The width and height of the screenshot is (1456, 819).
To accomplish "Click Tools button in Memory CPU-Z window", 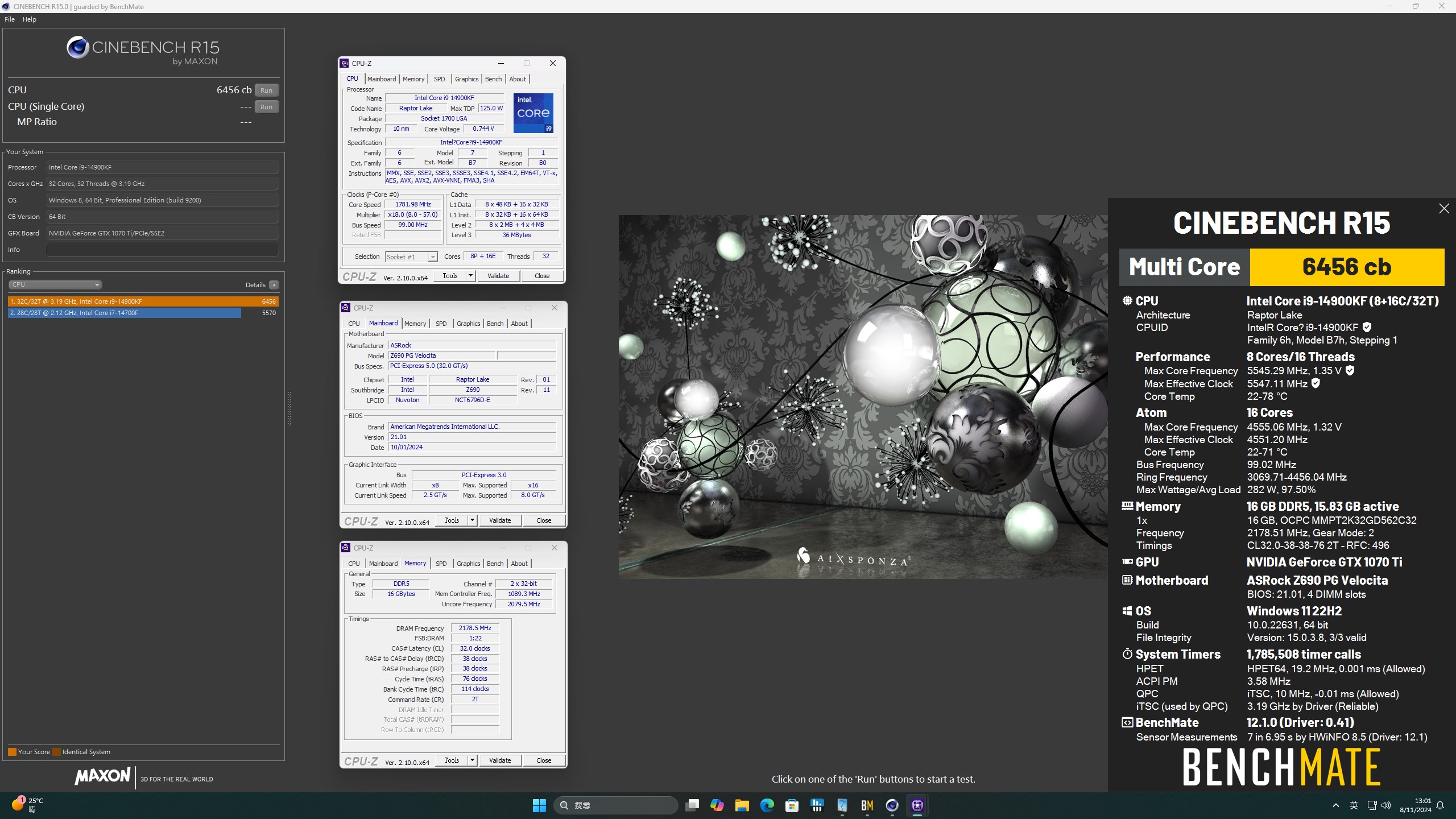I will click(452, 760).
